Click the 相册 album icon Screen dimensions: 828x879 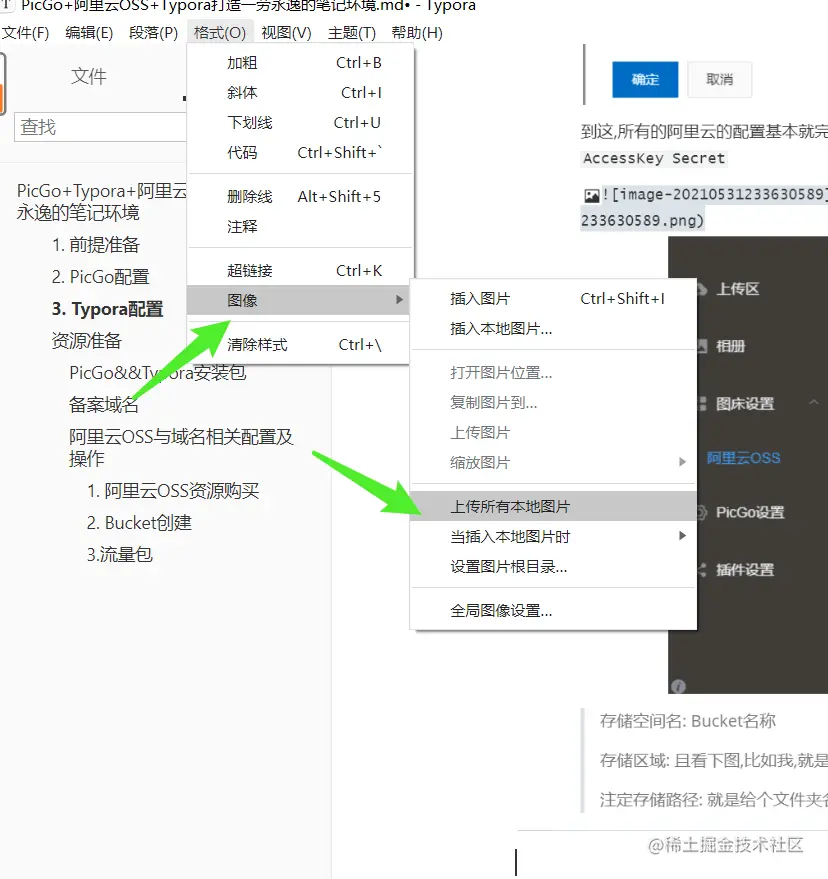(702, 346)
